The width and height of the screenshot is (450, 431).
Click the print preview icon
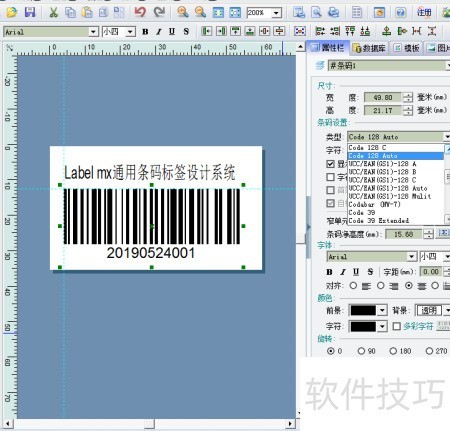click(316, 13)
